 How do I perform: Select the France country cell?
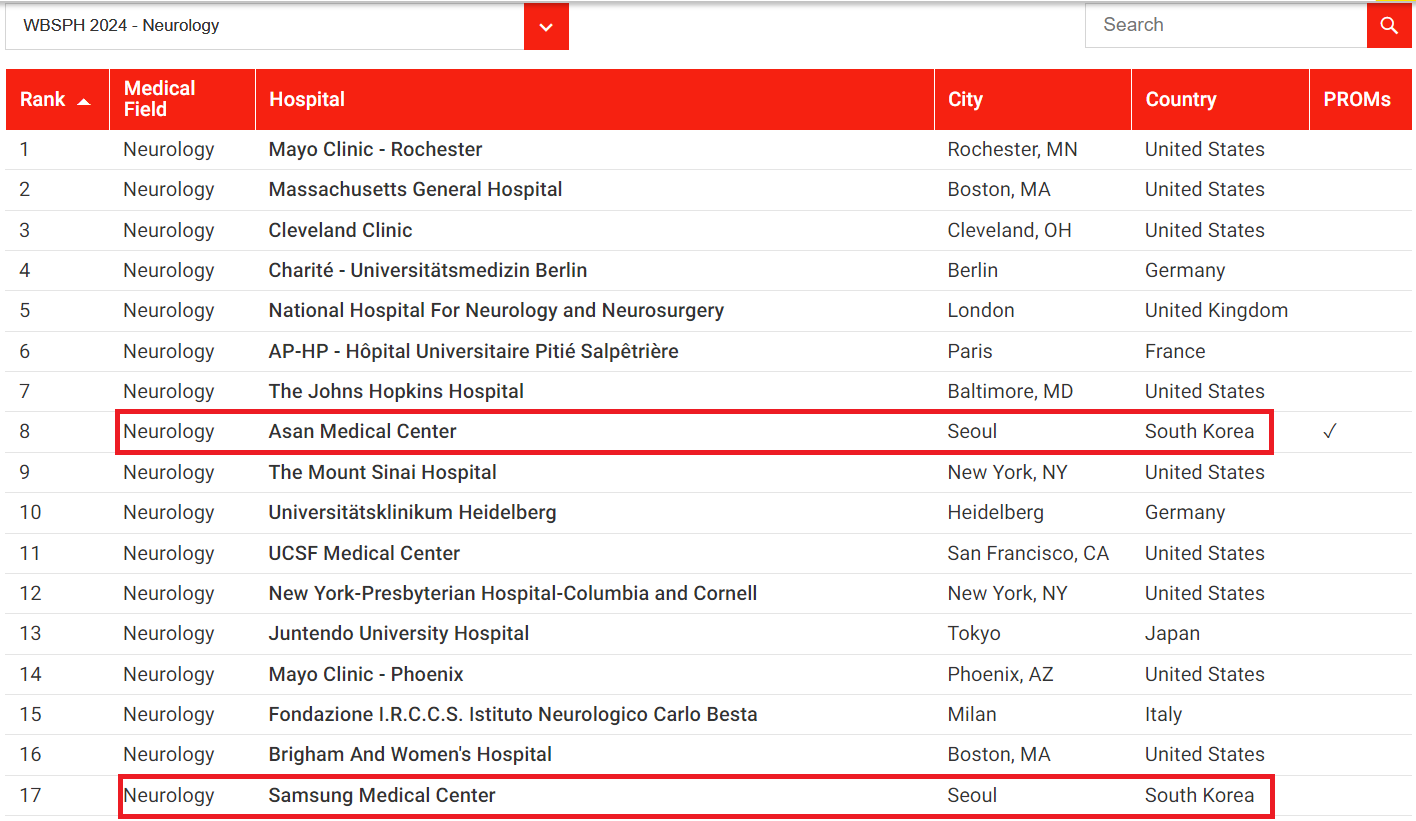tap(1175, 351)
